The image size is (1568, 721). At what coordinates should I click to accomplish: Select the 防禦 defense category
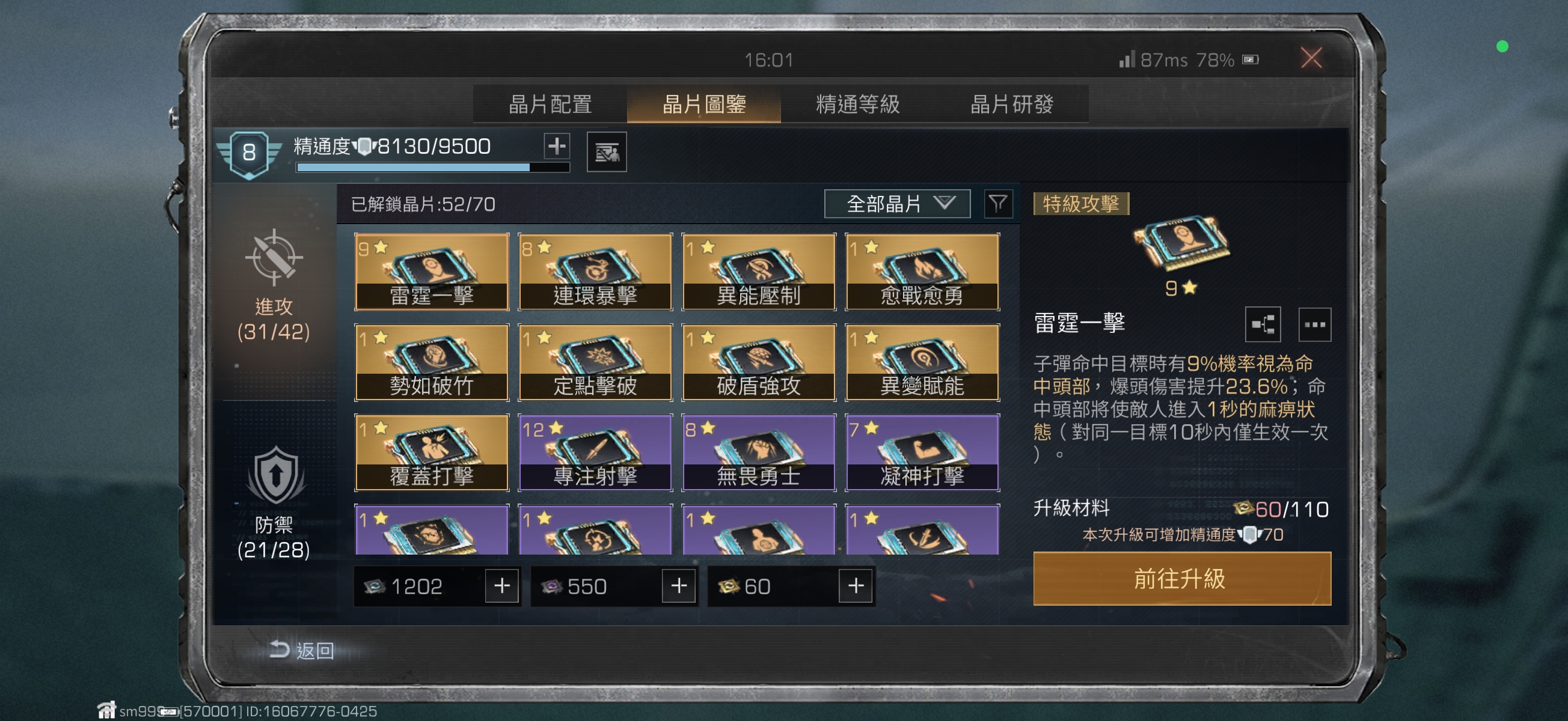coord(274,502)
